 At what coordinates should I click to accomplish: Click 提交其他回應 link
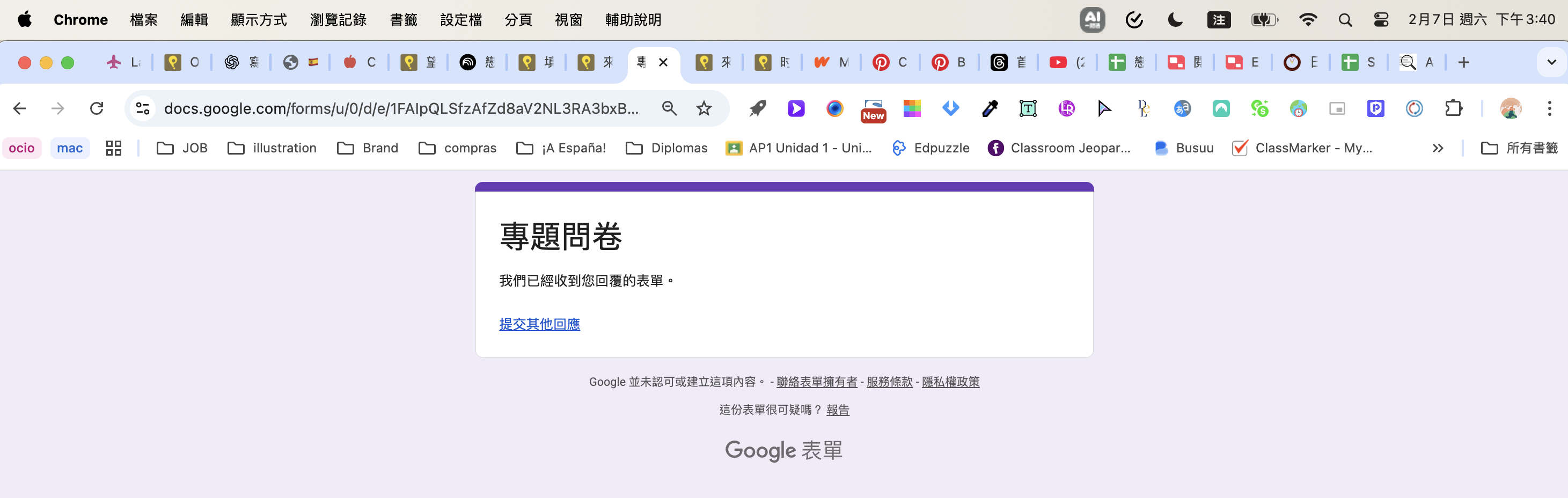pyautogui.click(x=539, y=324)
